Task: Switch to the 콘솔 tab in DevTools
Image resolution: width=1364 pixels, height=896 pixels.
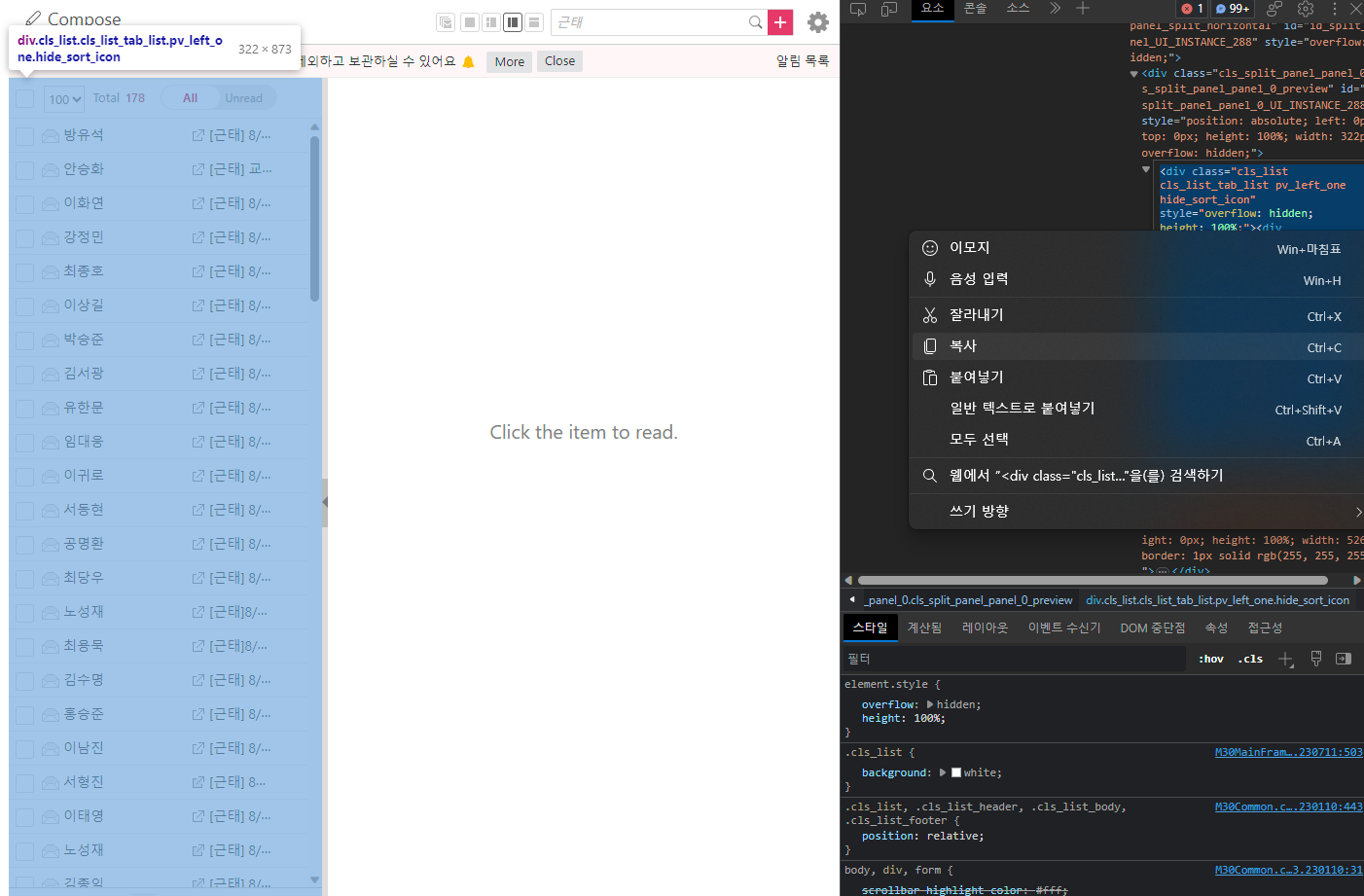Action: pyautogui.click(x=975, y=10)
